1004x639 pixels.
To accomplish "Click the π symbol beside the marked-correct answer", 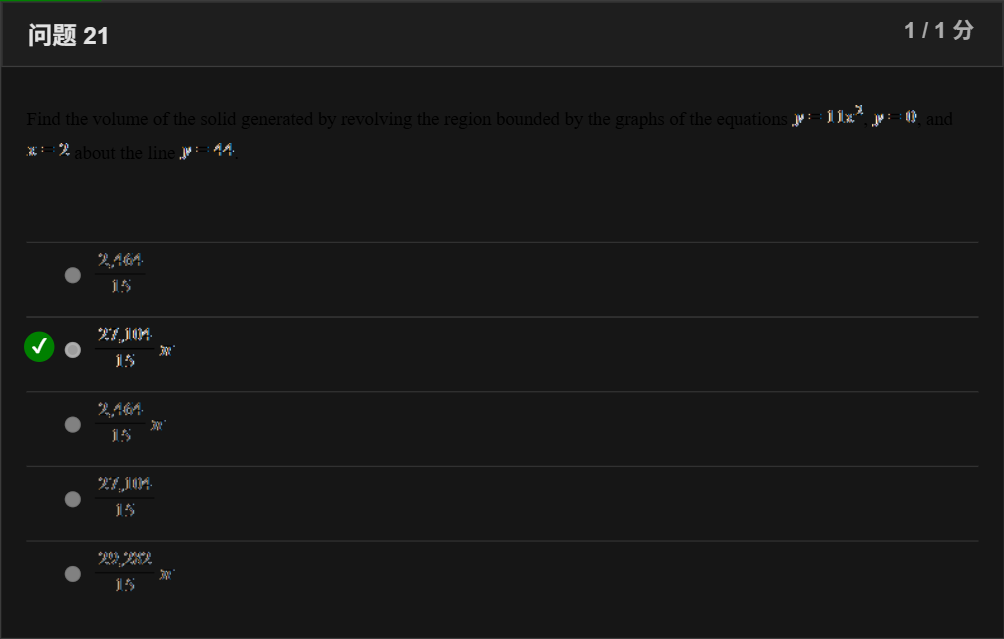I will (x=166, y=350).
